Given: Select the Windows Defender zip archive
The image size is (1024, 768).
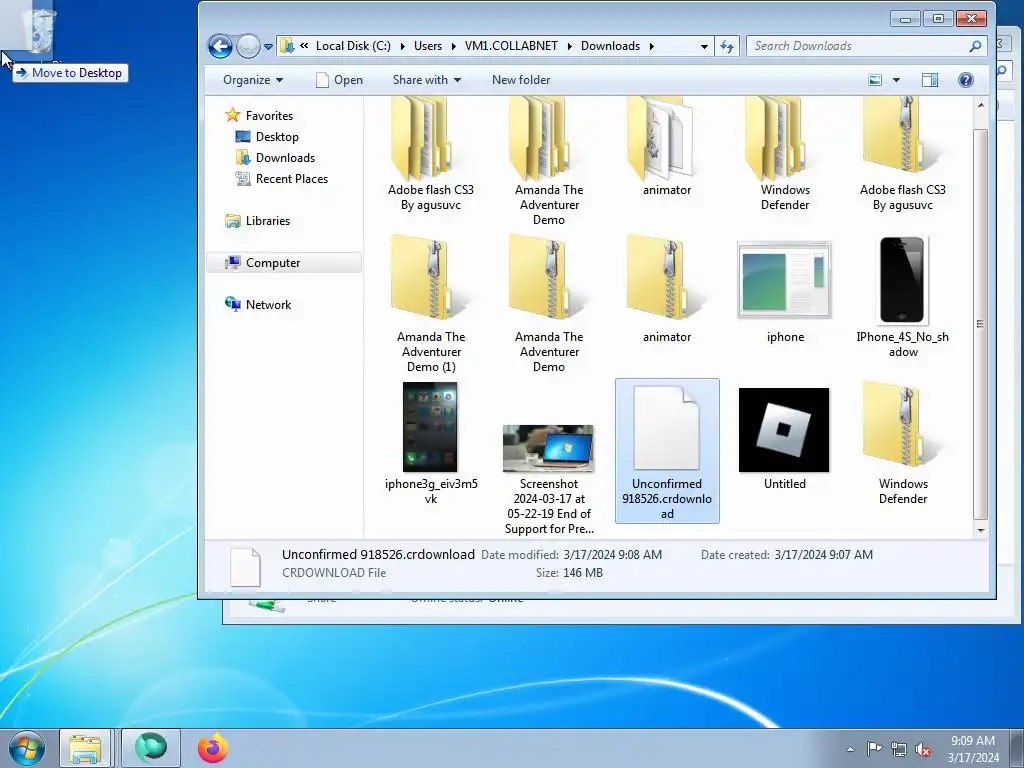Looking at the screenshot, I should tap(903, 444).
